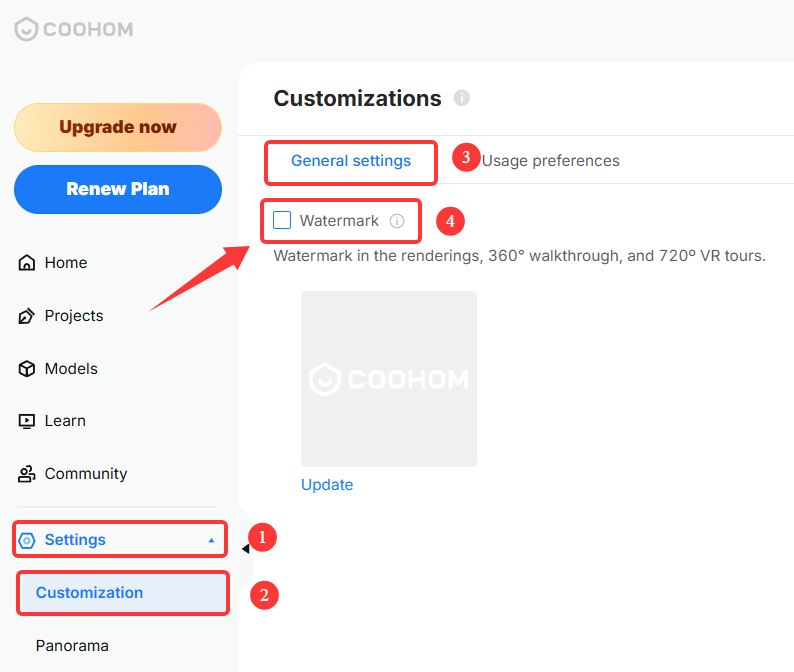Screen dimensions: 794x672
Task: Open the Usage preferences tab
Action: pos(550,161)
